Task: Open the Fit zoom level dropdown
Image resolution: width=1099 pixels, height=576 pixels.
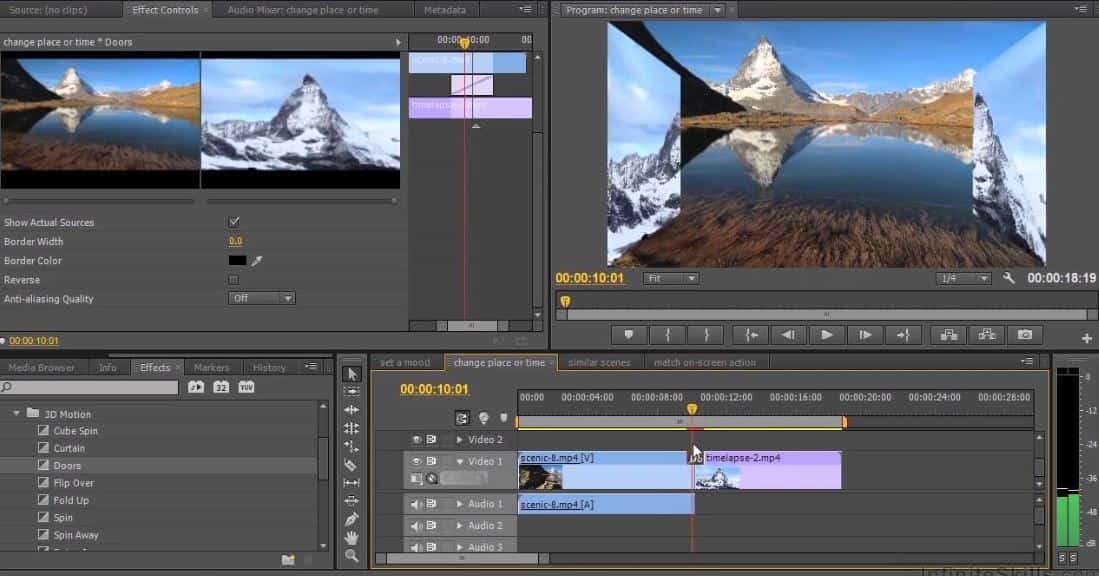Action: [x=670, y=278]
